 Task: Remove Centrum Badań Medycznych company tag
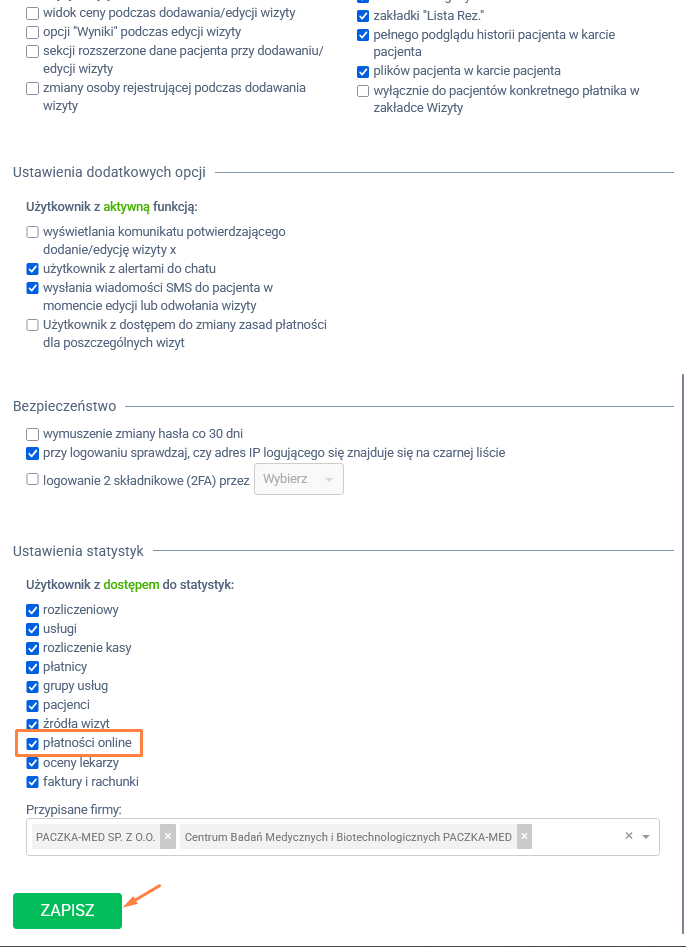[x=524, y=837]
